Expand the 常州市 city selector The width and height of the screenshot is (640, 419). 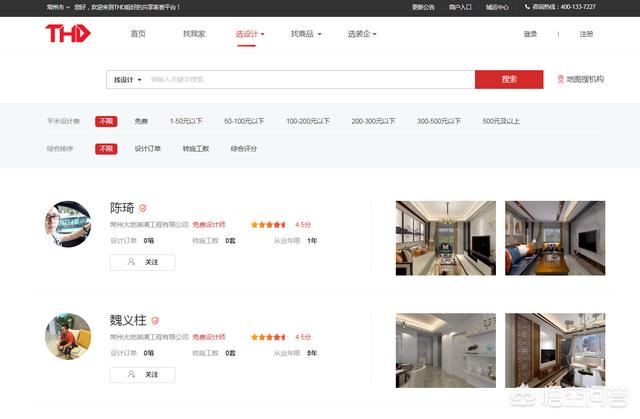pos(58,7)
